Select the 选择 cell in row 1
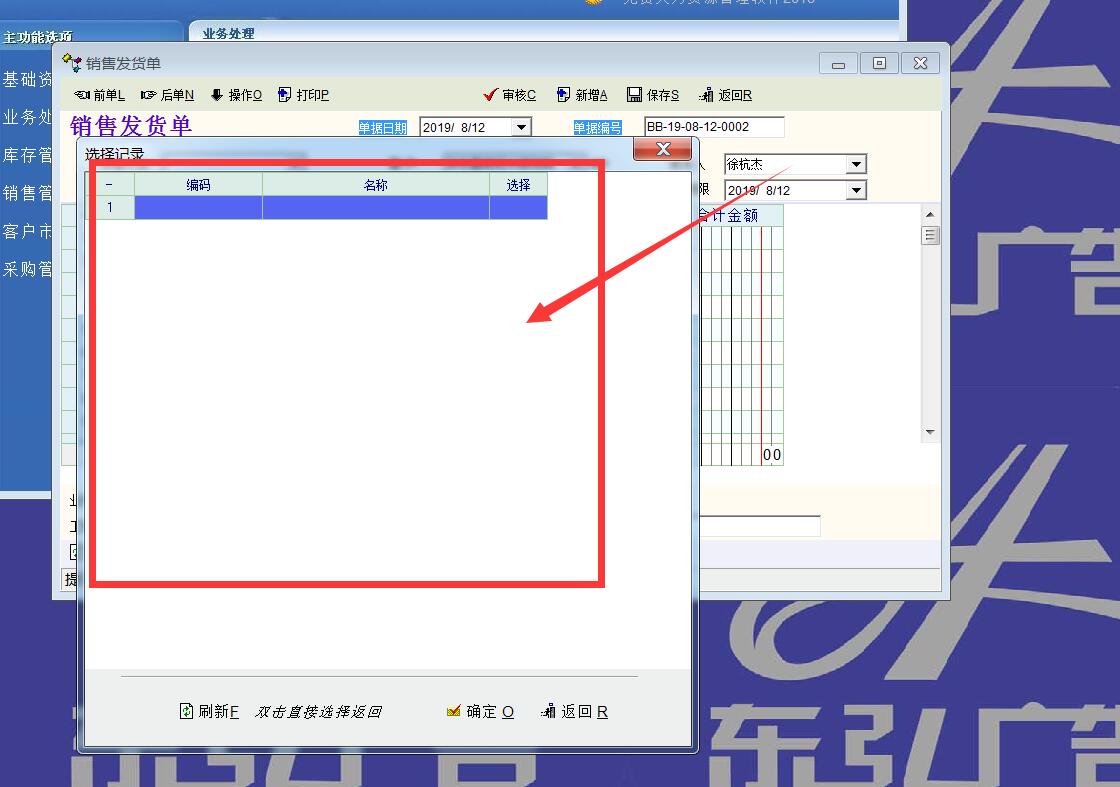Image resolution: width=1120 pixels, height=787 pixels. (x=518, y=207)
